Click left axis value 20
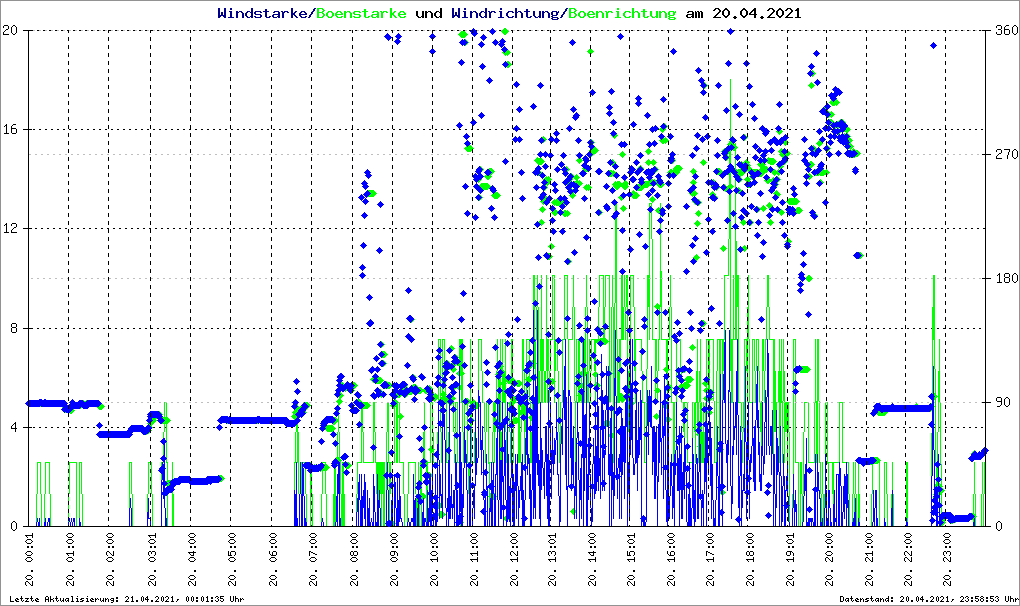This screenshot has width=1020, height=606. click(x=9, y=30)
